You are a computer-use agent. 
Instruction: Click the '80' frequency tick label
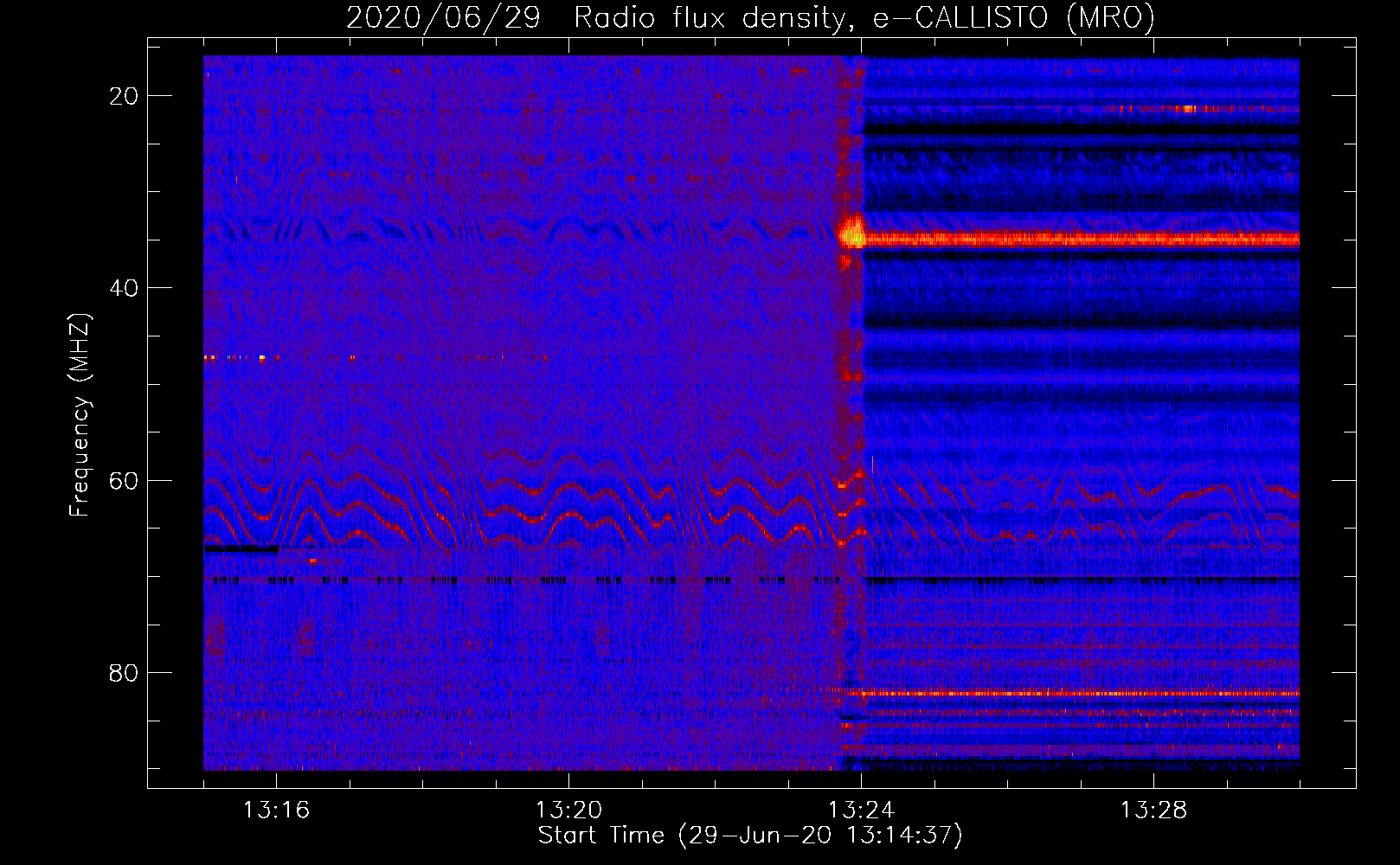[124, 673]
